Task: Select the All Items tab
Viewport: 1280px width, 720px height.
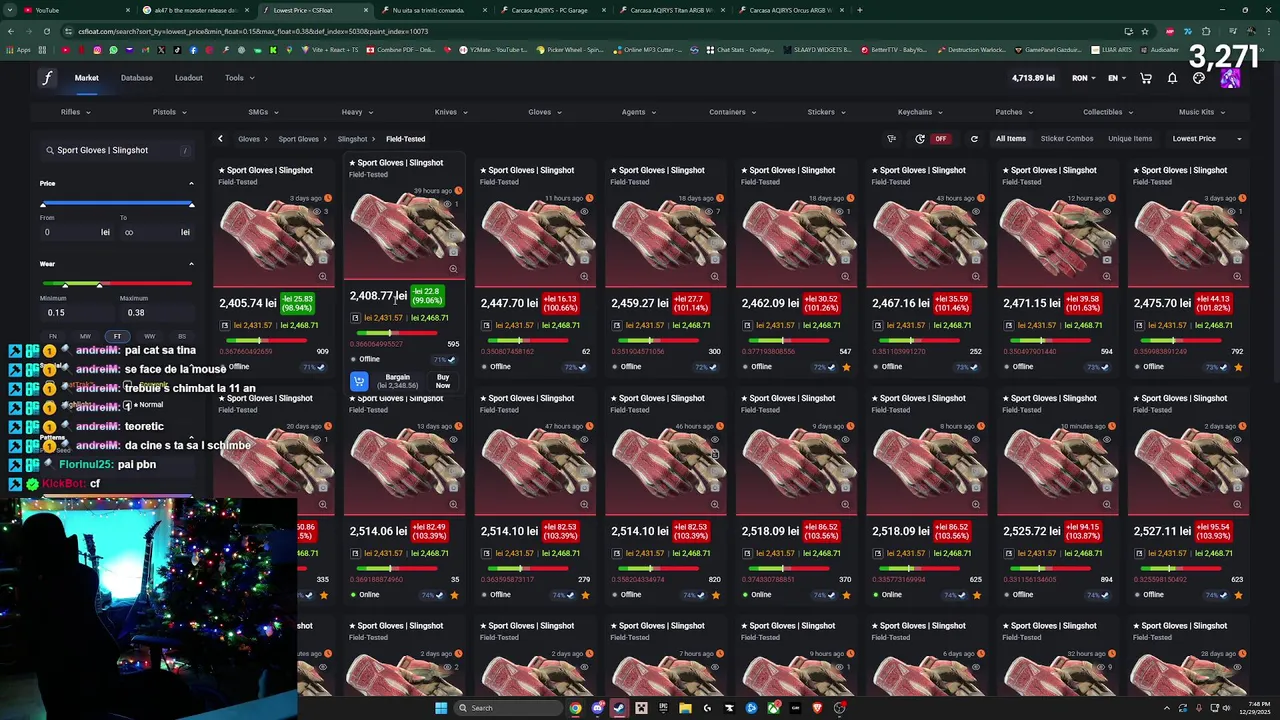Action: click(x=1011, y=139)
